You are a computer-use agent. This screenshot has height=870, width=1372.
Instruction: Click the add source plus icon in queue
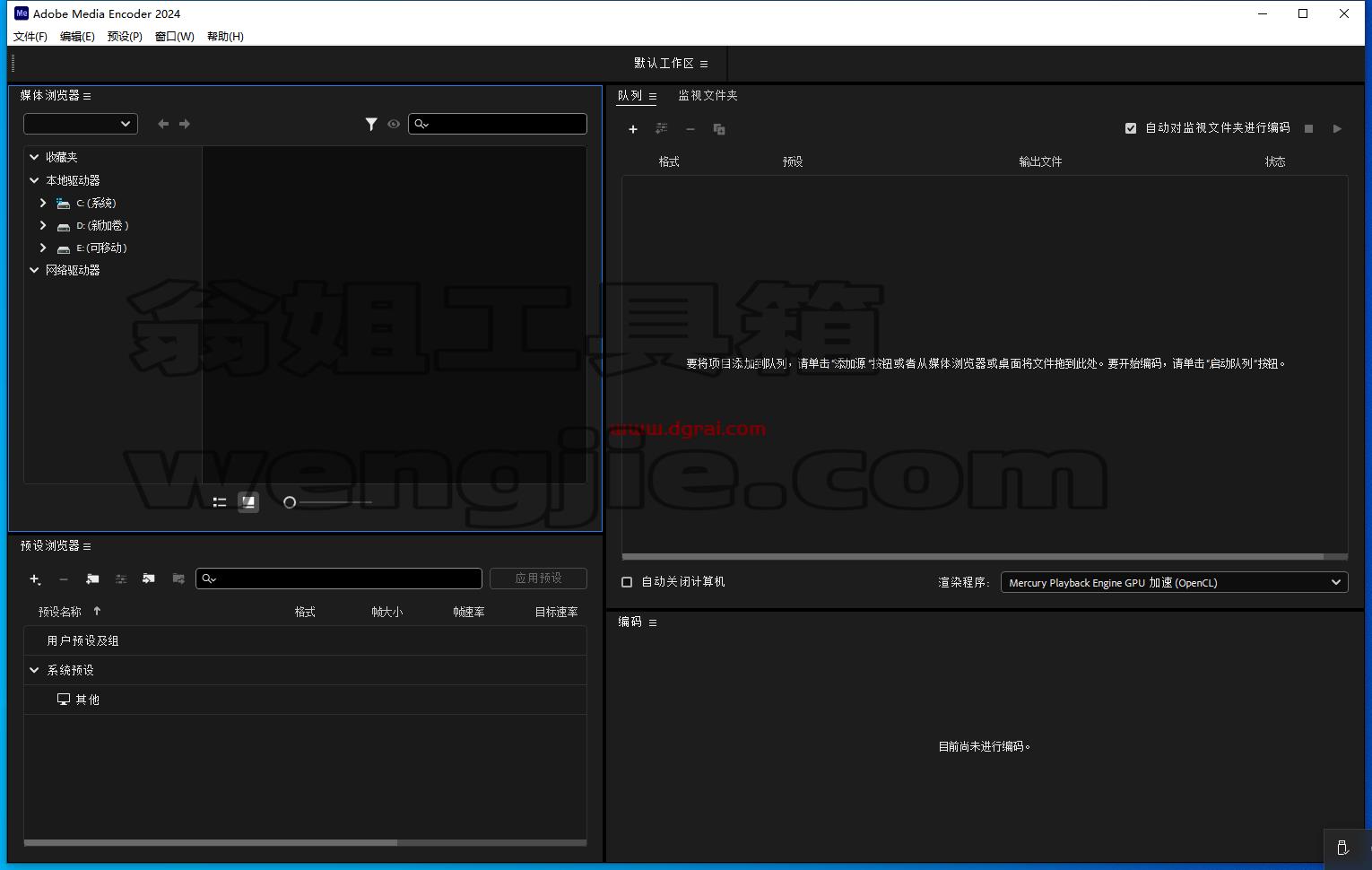point(633,129)
